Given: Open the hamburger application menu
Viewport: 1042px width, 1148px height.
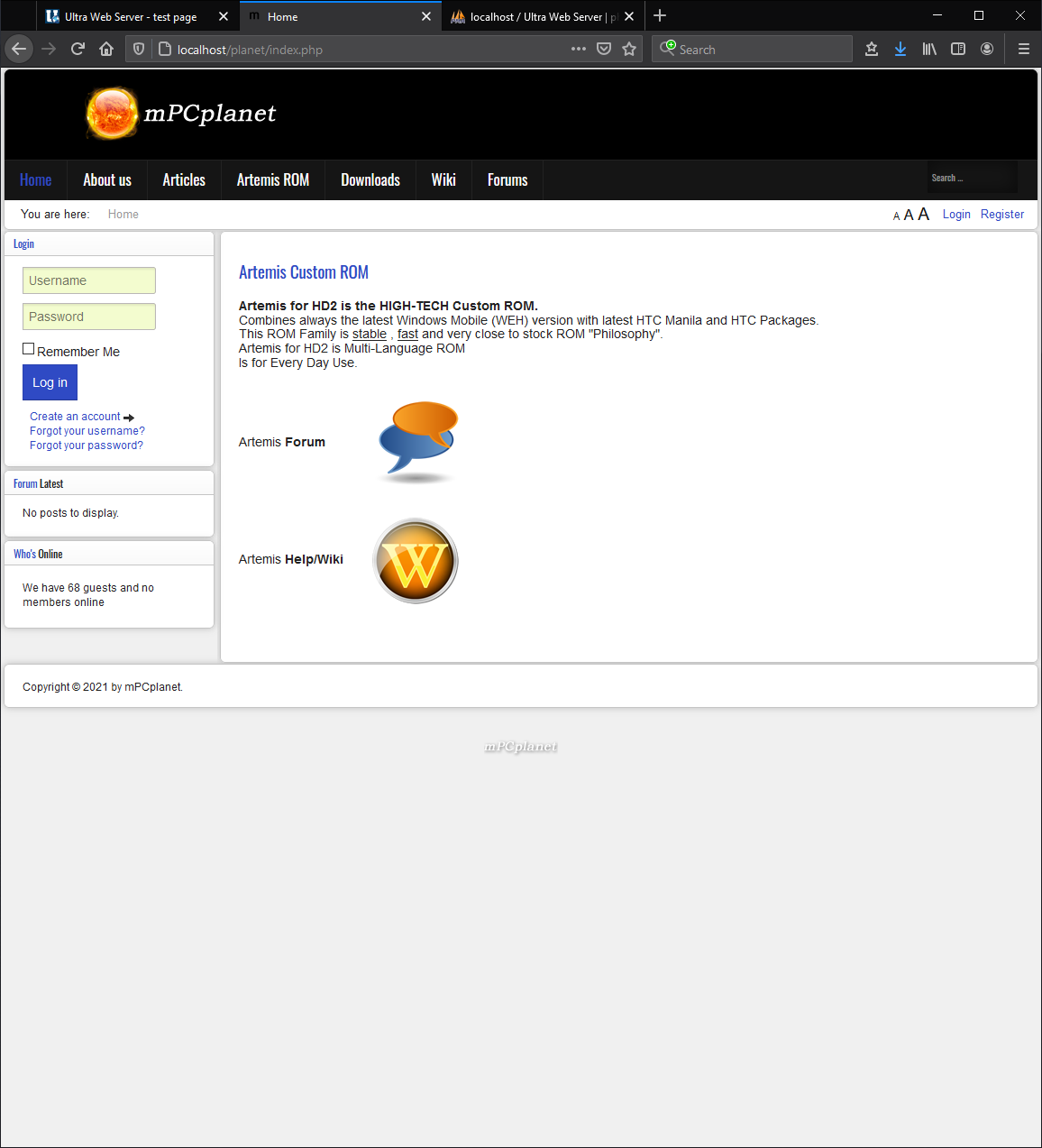Looking at the screenshot, I should point(1024,49).
